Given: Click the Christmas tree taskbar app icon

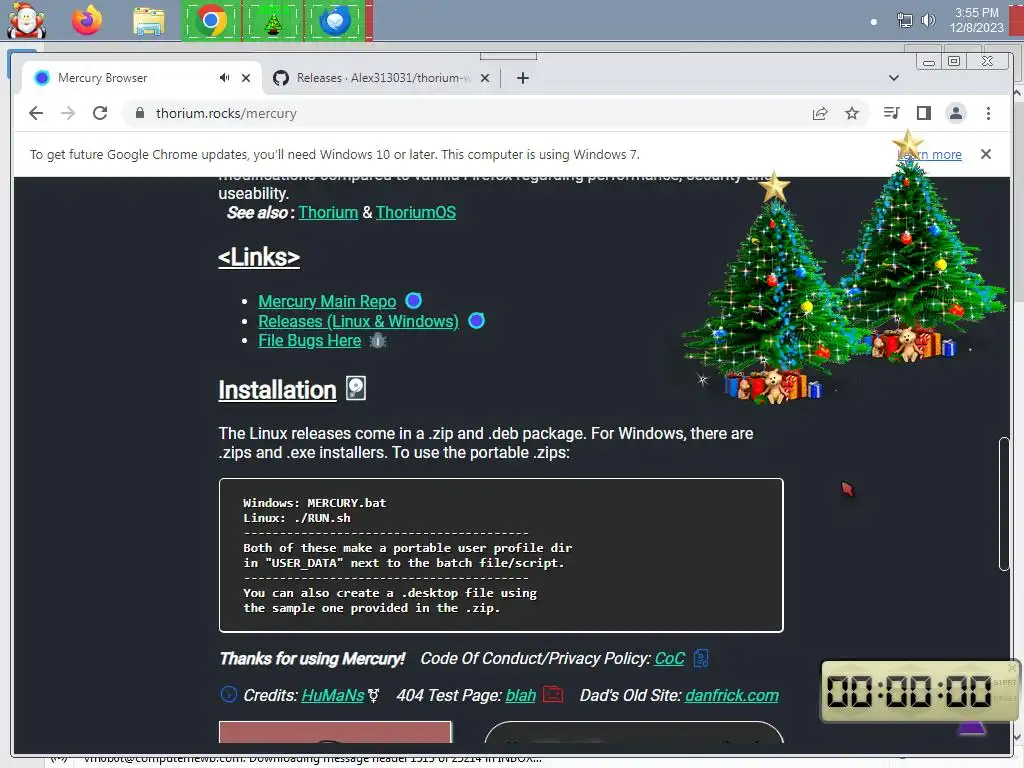Looking at the screenshot, I should [273, 24].
